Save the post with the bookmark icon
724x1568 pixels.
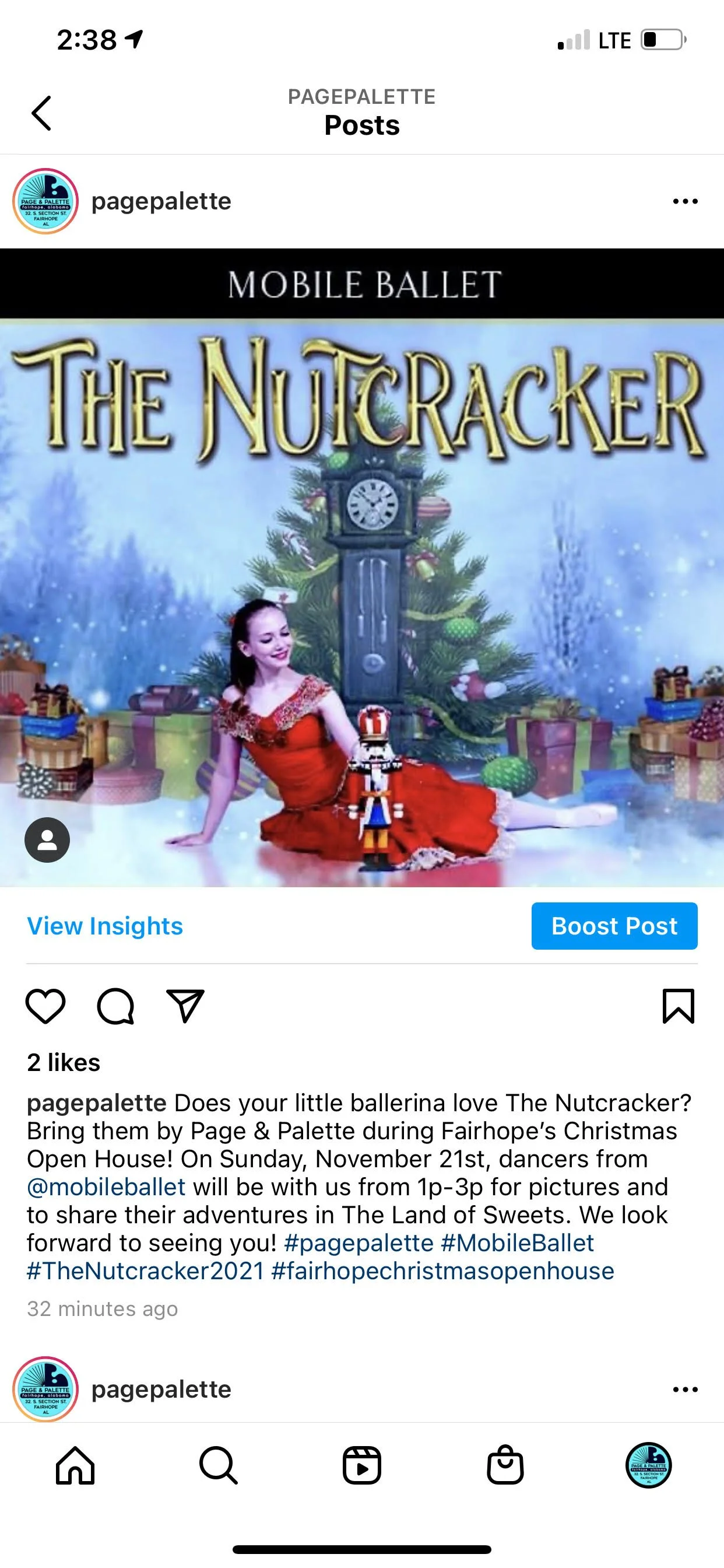[x=678, y=1006]
